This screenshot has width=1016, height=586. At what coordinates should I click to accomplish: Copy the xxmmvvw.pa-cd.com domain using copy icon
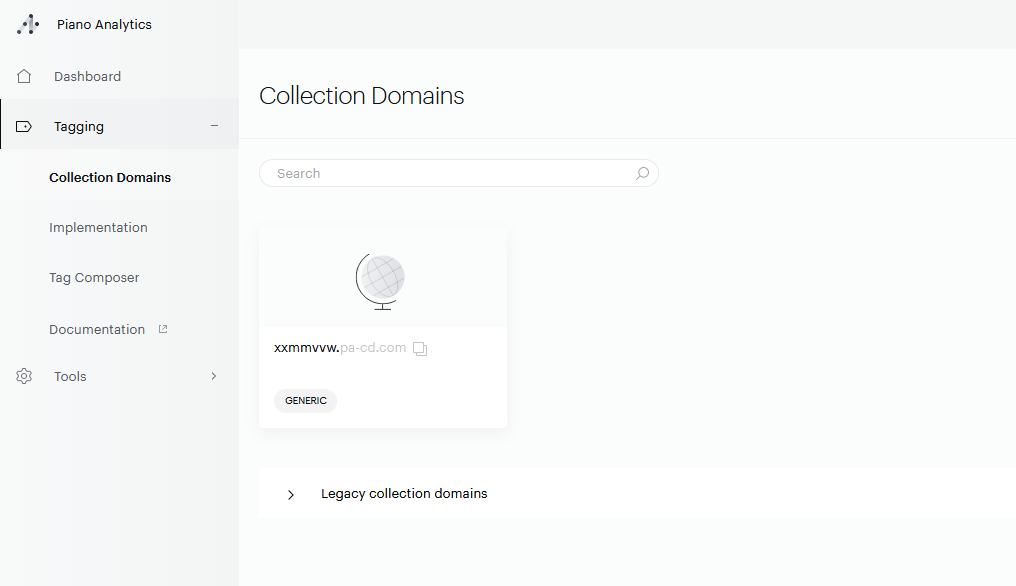[420, 349]
